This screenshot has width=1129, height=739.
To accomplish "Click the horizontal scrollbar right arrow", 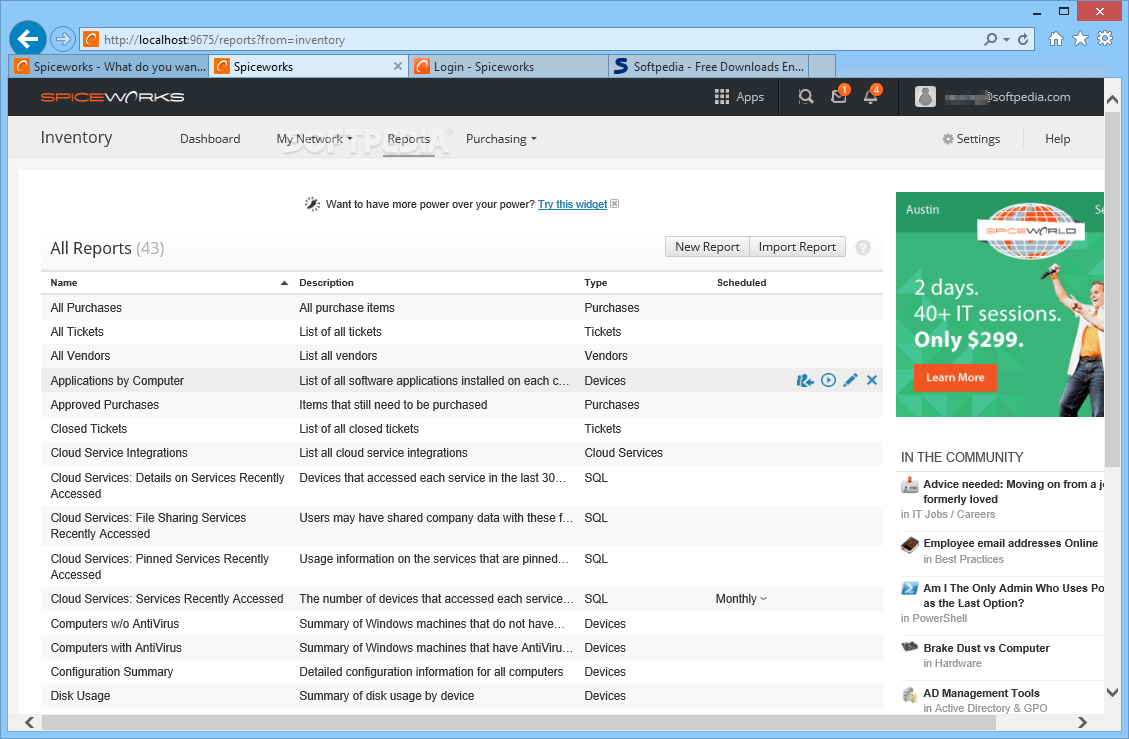I will coord(1081,722).
